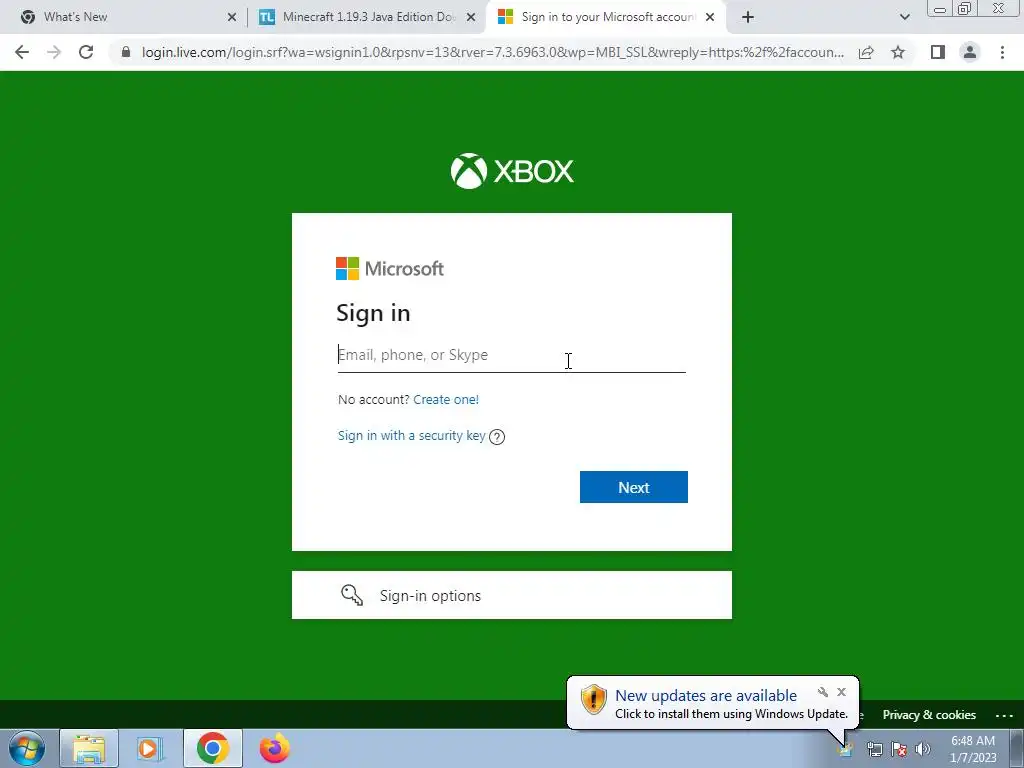
Task: Click the padlock site info icon
Action: point(126,52)
